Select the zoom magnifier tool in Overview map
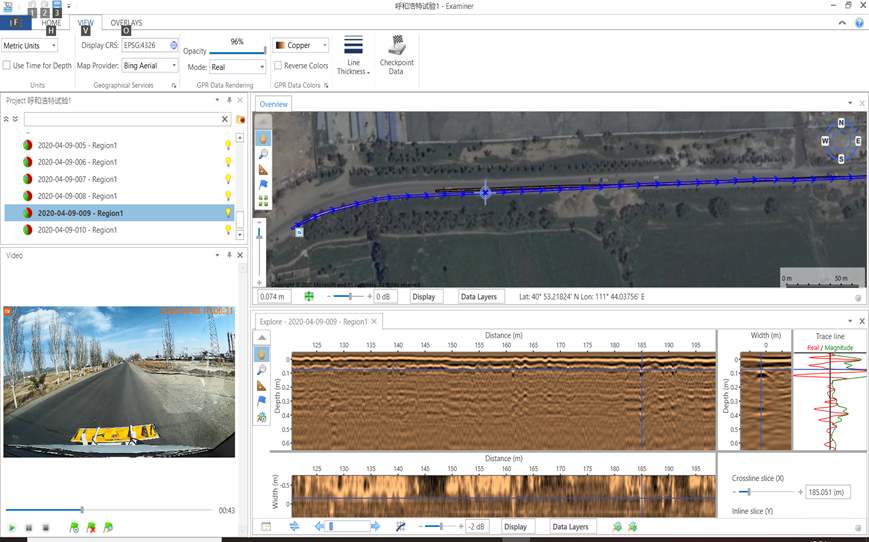 (264, 154)
